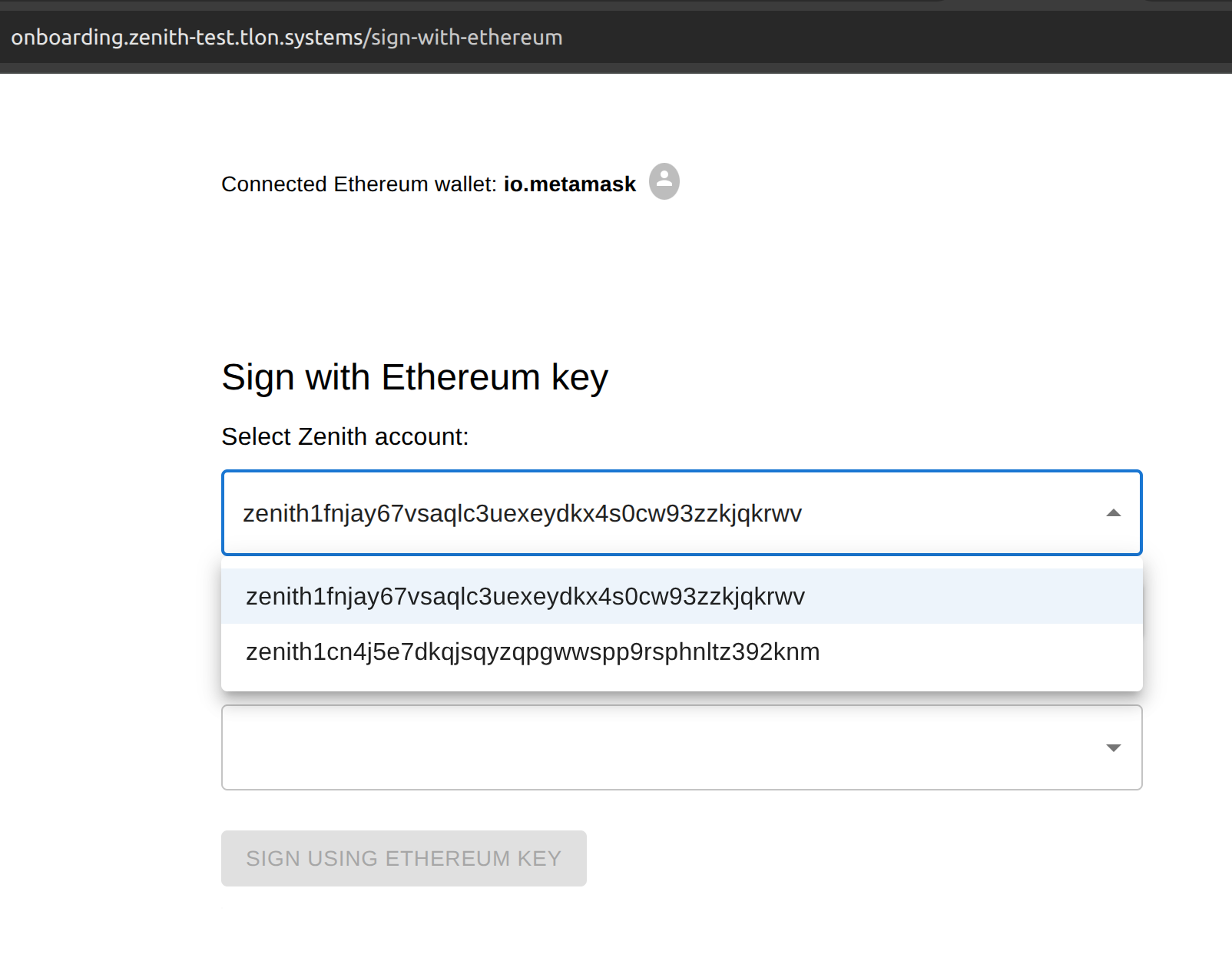
Task: Click the io.metamask wallet name
Action: coord(569,184)
